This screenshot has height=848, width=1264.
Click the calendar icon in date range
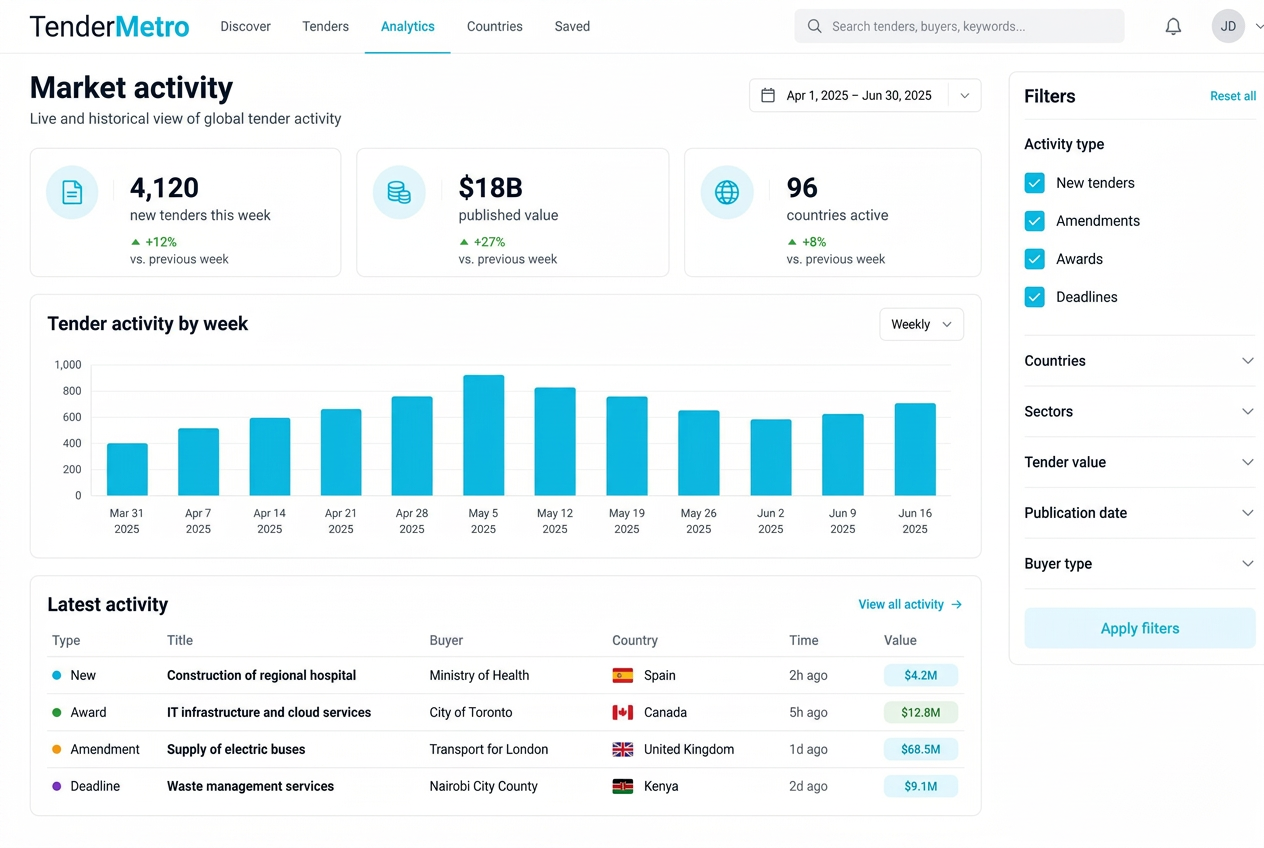coord(768,95)
